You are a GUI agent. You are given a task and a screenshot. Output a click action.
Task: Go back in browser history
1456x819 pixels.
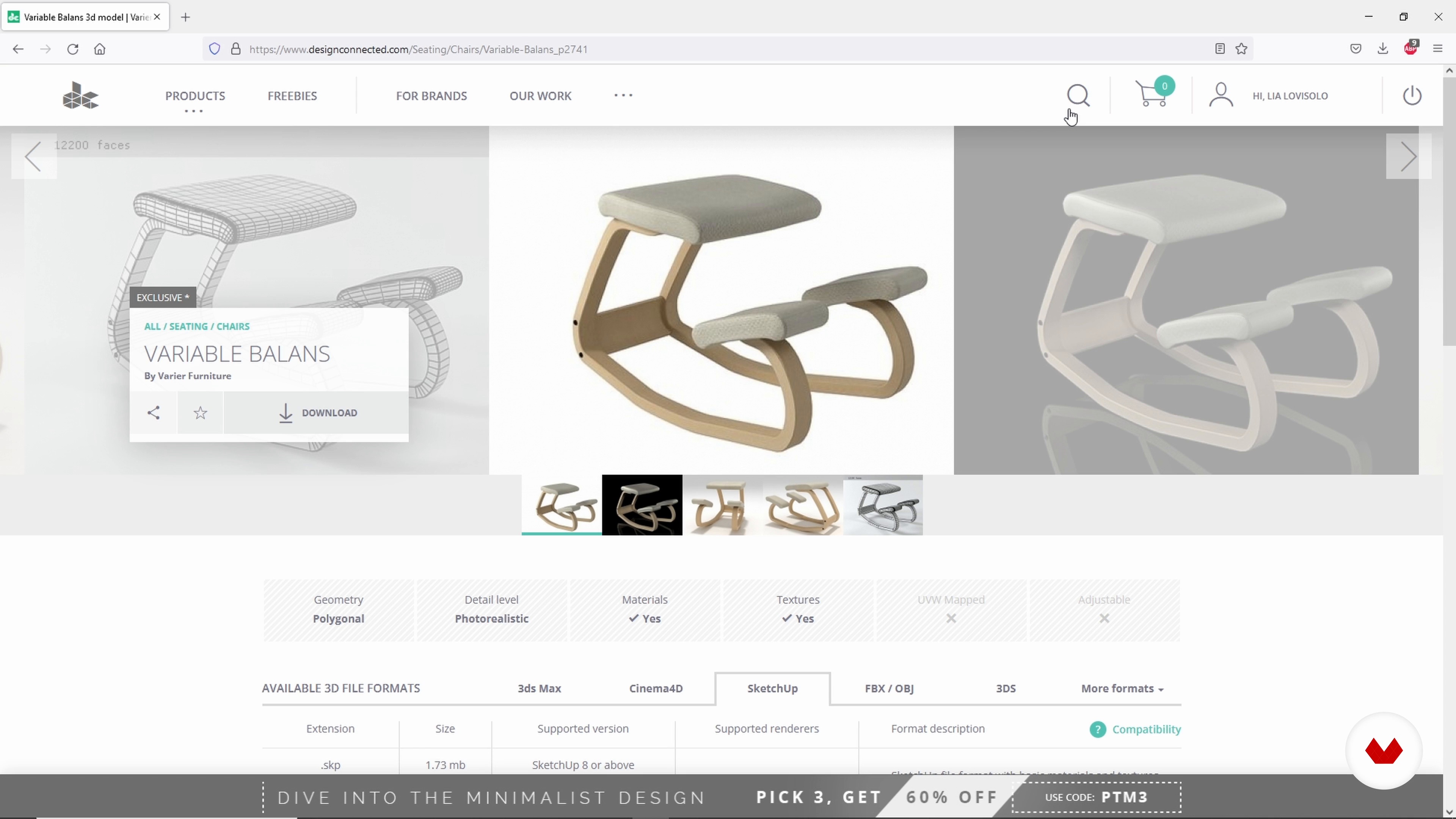click(x=18, y=49)
